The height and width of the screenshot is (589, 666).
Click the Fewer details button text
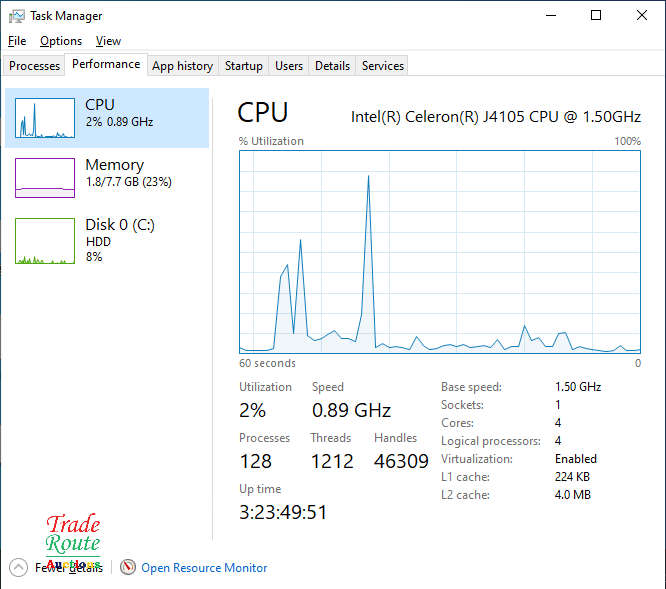pos(68,568)
